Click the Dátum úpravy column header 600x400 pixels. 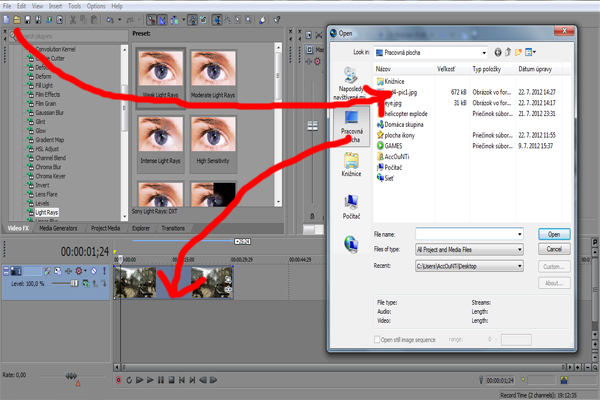pos(539,69)
